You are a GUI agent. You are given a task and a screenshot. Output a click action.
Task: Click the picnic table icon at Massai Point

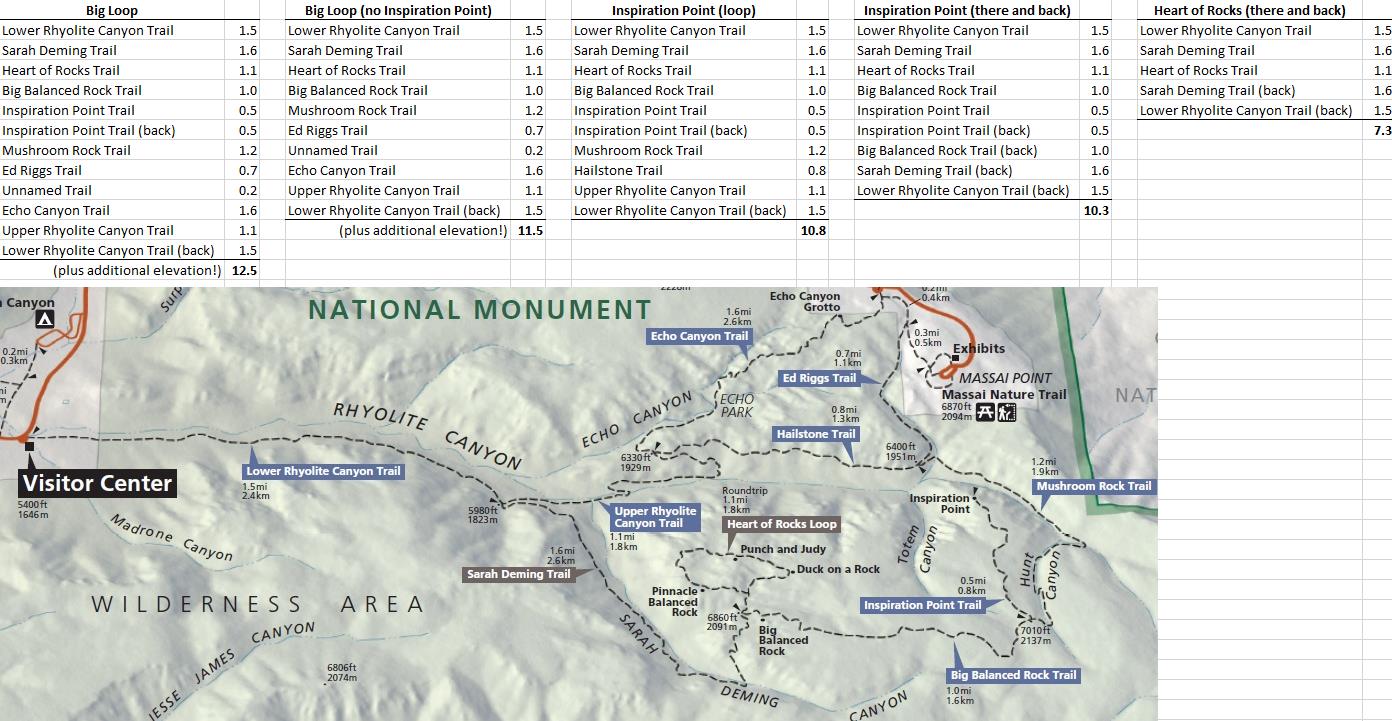985,413
